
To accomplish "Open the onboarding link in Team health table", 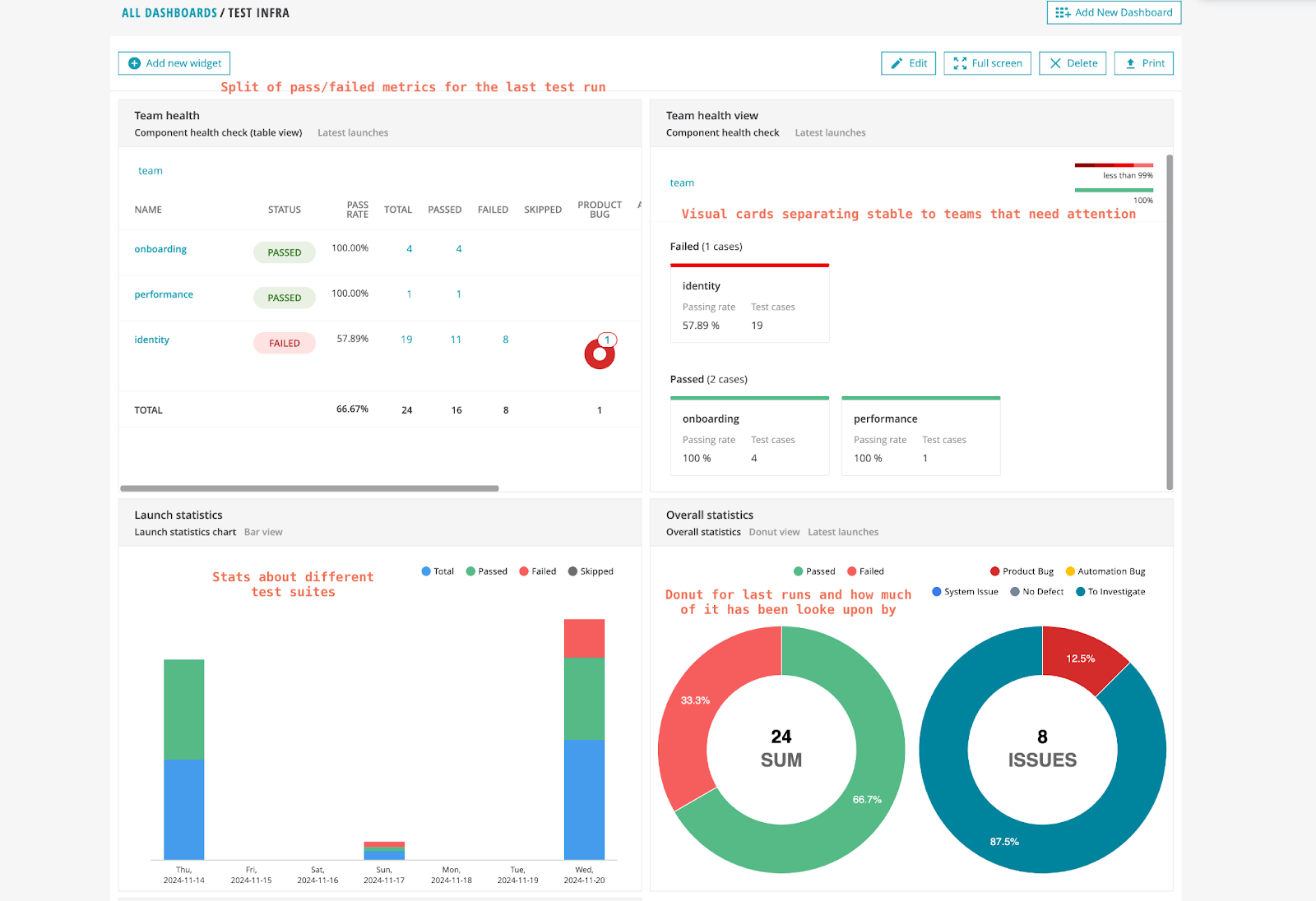I will 160,248.
